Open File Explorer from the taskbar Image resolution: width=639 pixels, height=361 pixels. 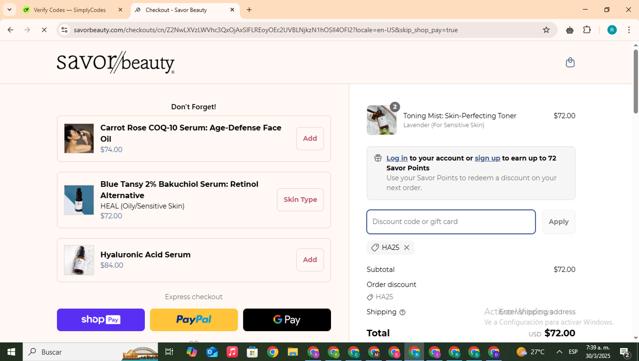click(293, 352)
